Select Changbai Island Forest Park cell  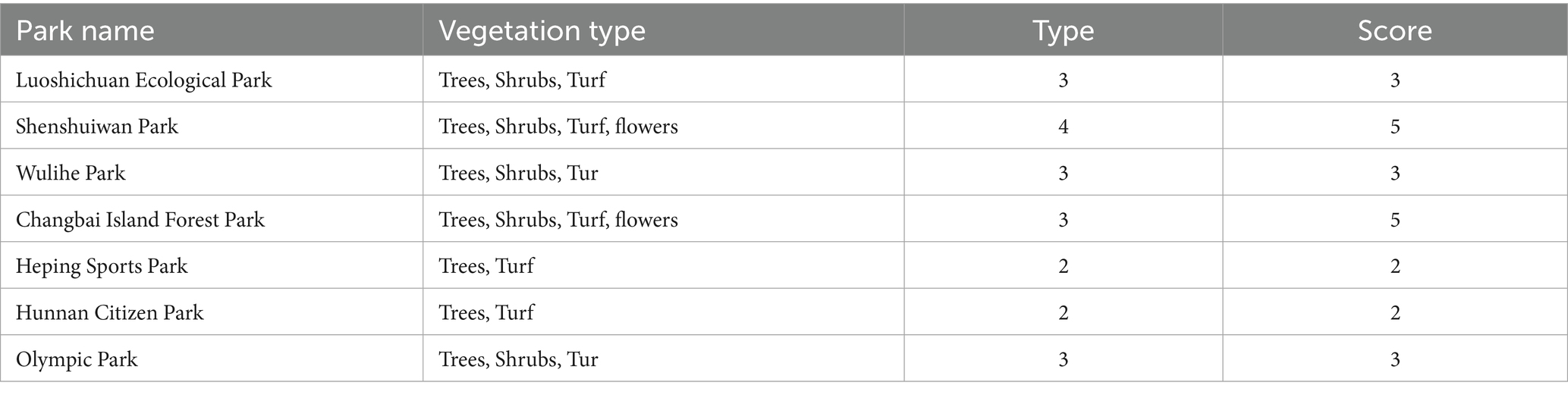(140, 220)
